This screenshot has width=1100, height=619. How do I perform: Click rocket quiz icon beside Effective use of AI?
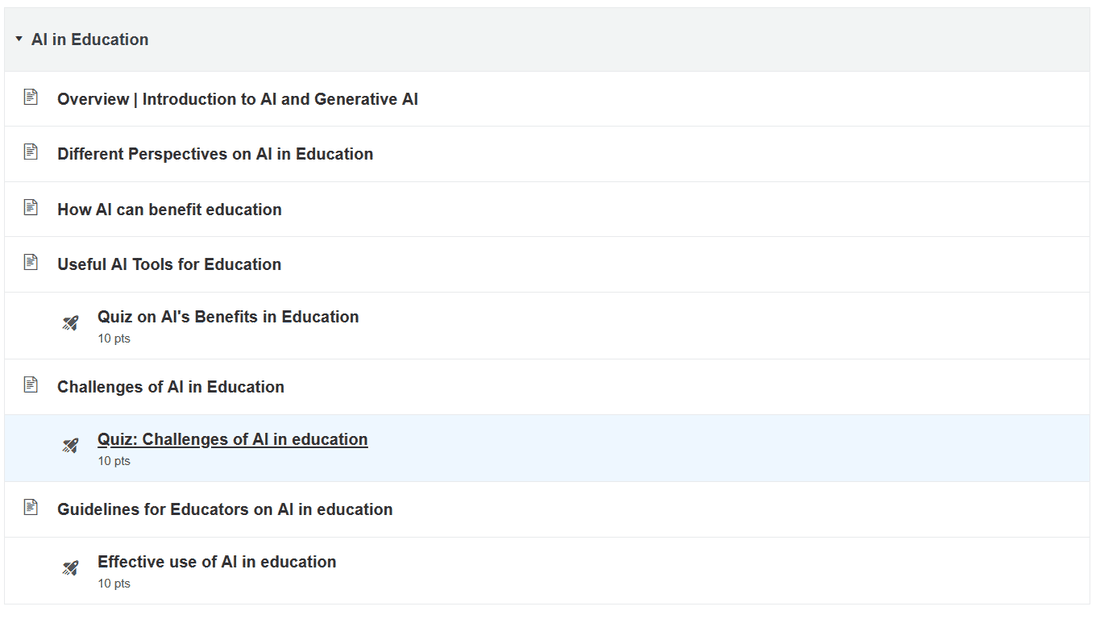coord(70,568)
